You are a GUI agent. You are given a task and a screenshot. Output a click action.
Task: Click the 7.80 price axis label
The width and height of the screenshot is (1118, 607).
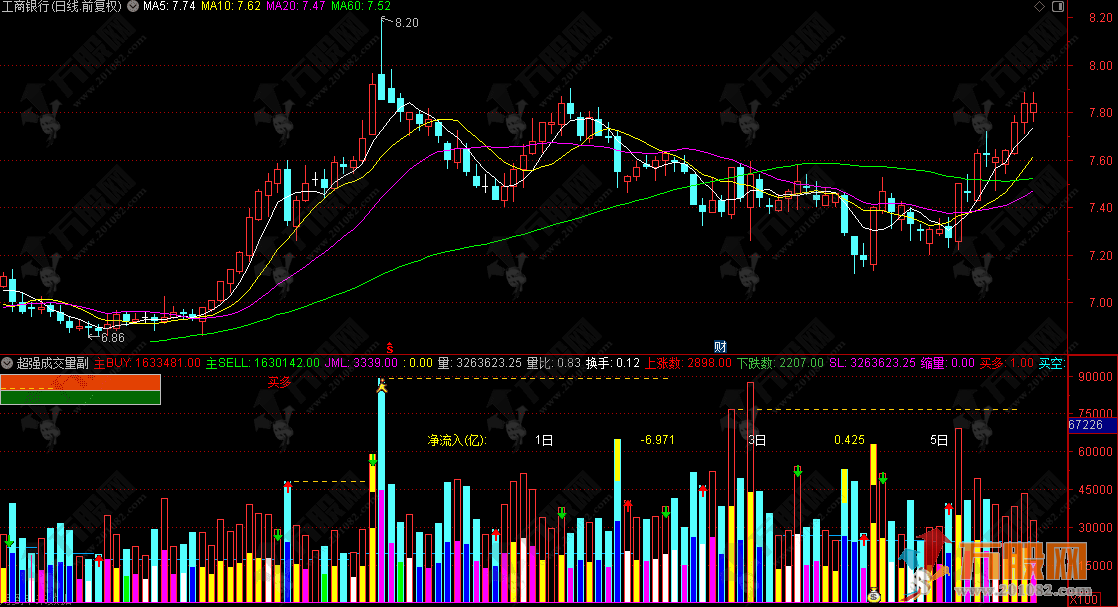[1101, 113]
